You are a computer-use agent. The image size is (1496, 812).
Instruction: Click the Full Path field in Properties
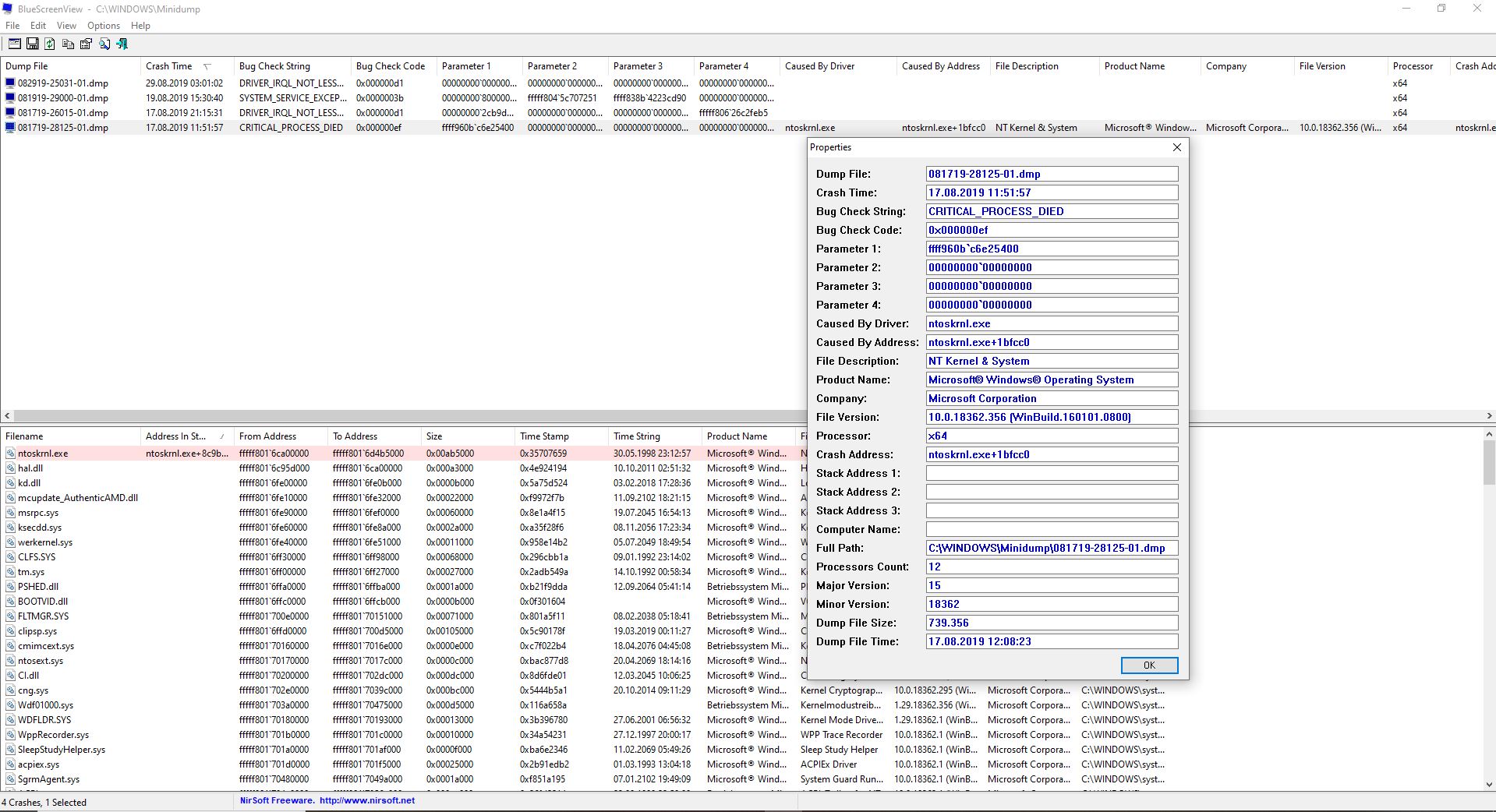point(1052,548)
